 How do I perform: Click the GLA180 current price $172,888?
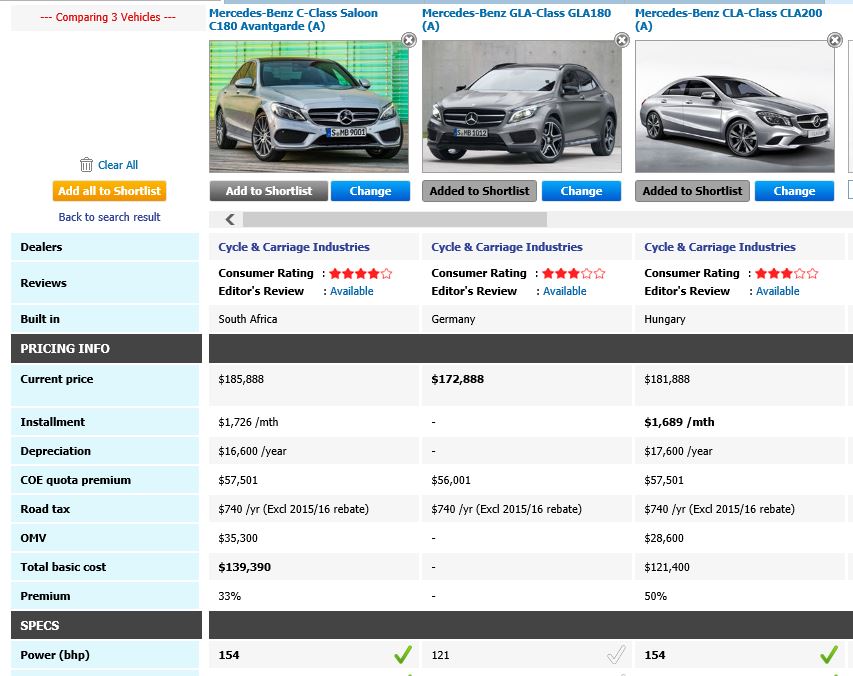(458, 379)
